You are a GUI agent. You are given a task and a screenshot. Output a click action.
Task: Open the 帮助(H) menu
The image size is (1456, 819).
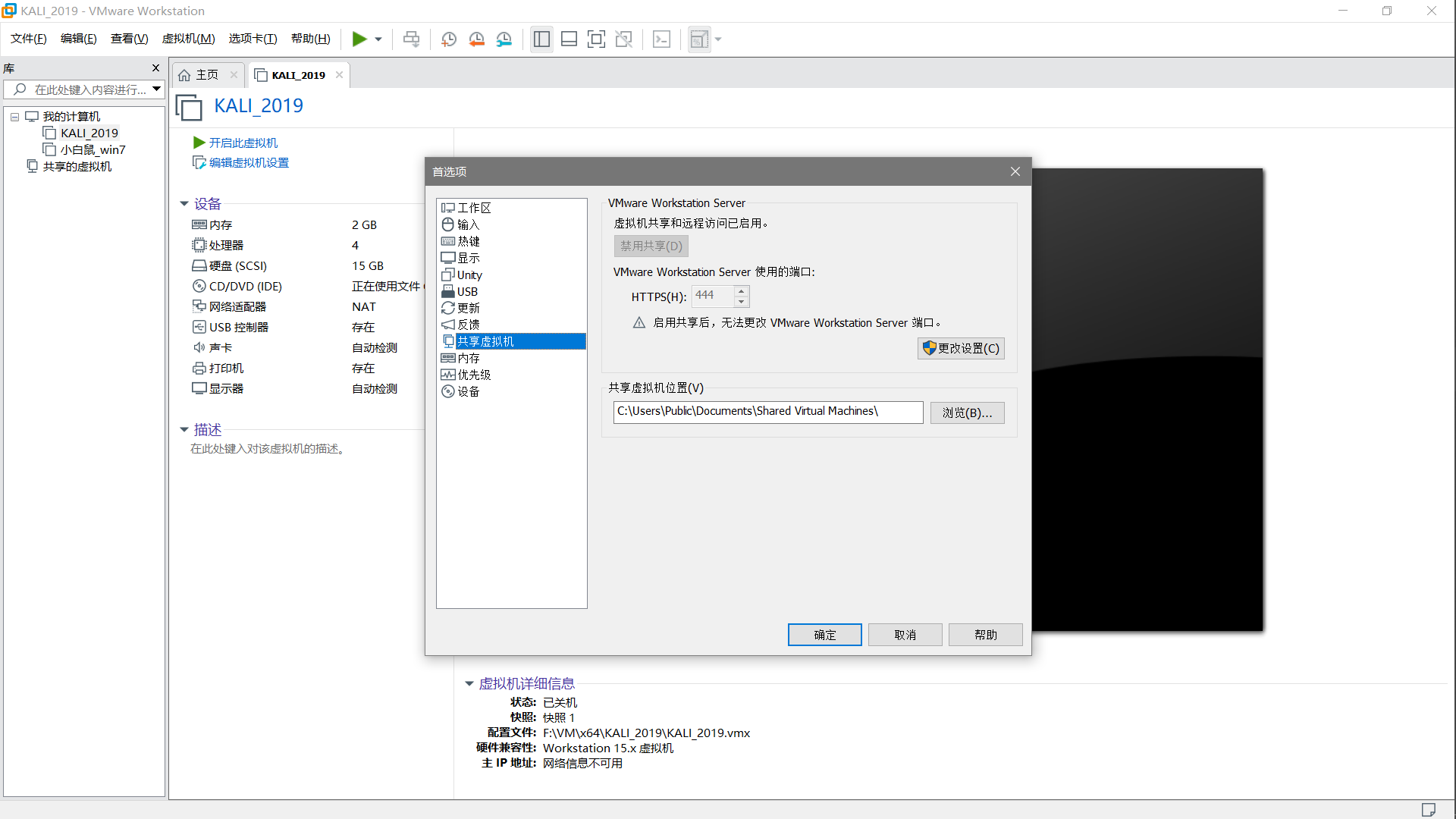[311, 39]
